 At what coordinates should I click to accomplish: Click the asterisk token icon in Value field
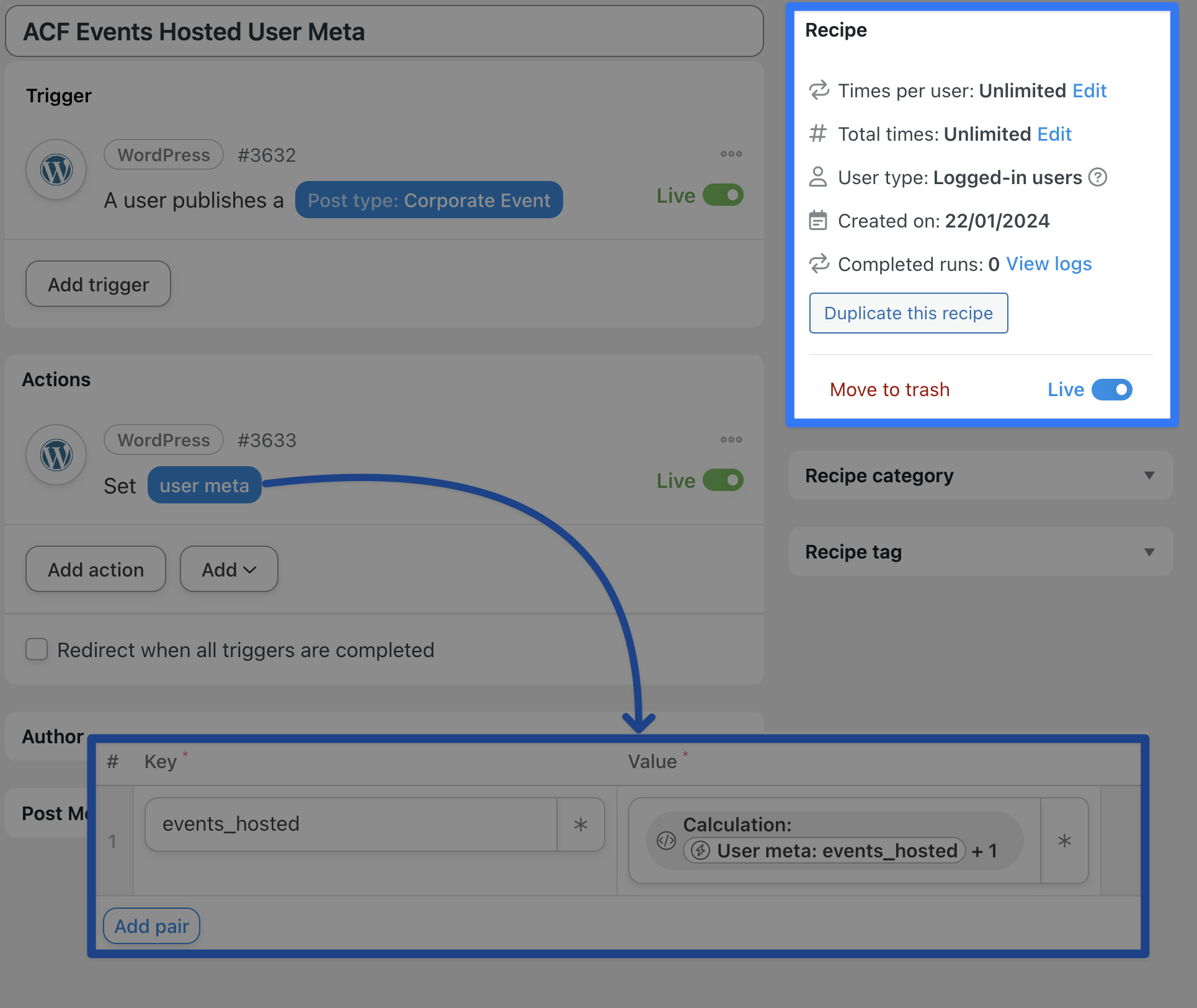[1064, 841]
